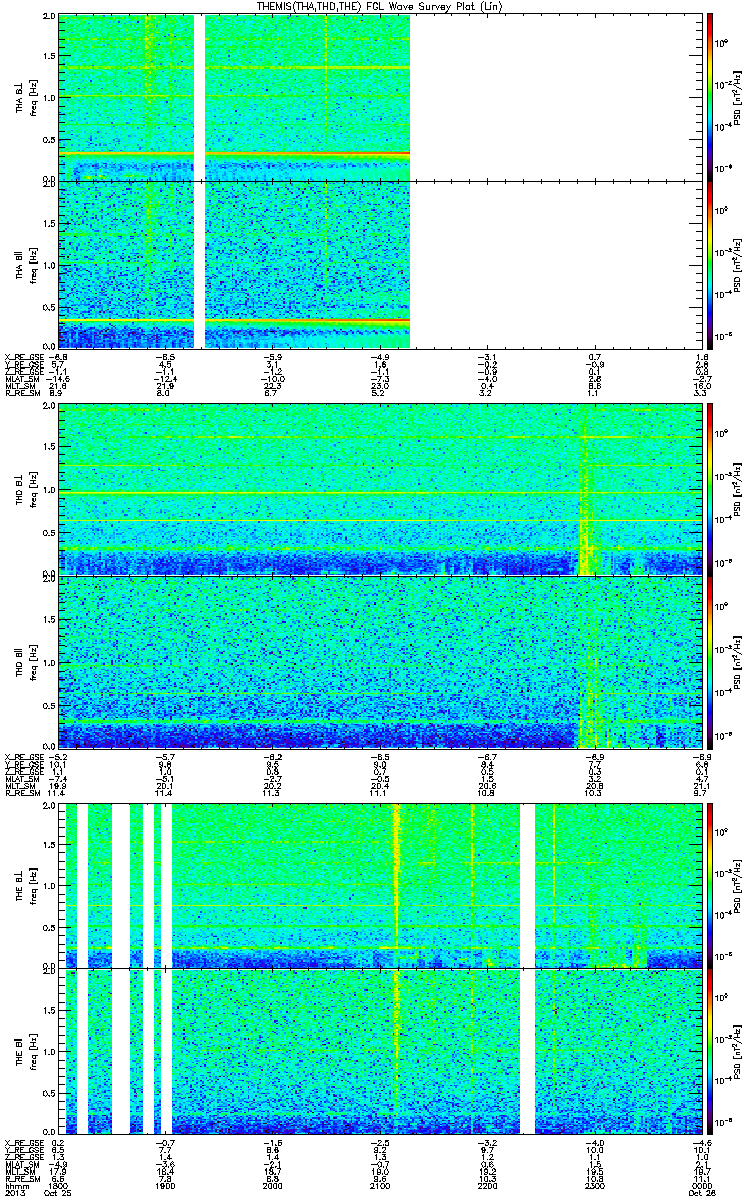Viewport: 750px width, 1200px height.
Task: Click the THEMIS FGL Wave Survey Plot title
Action: 379,6
